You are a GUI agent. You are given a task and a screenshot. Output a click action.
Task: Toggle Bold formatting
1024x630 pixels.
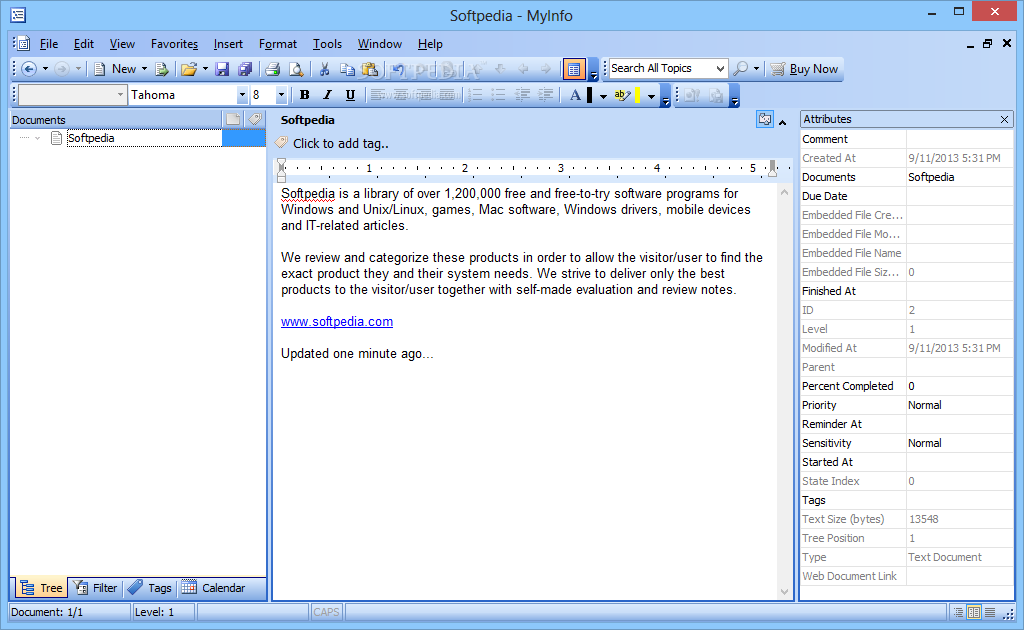[304, 95]
